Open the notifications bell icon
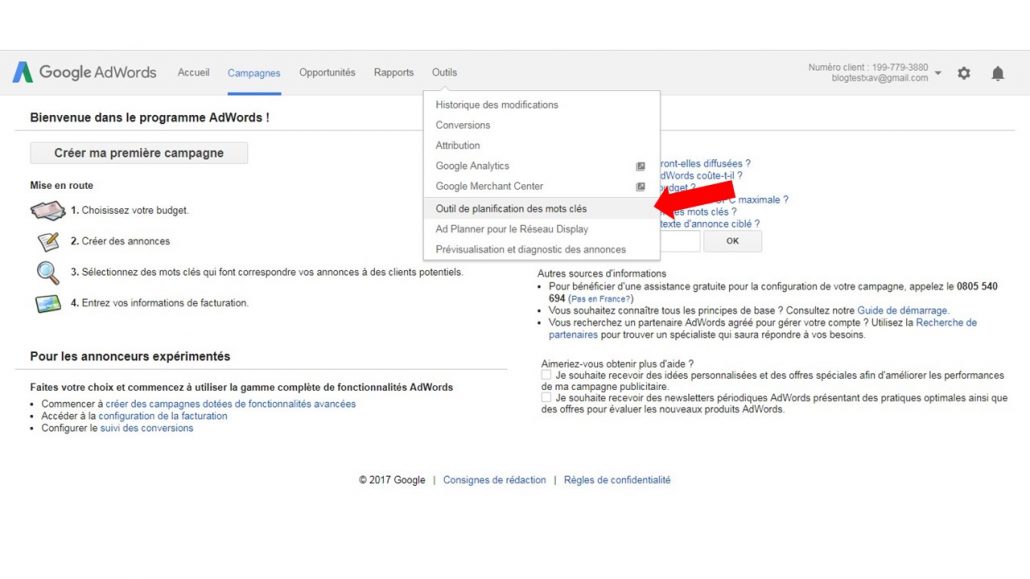 coord(997,73)
